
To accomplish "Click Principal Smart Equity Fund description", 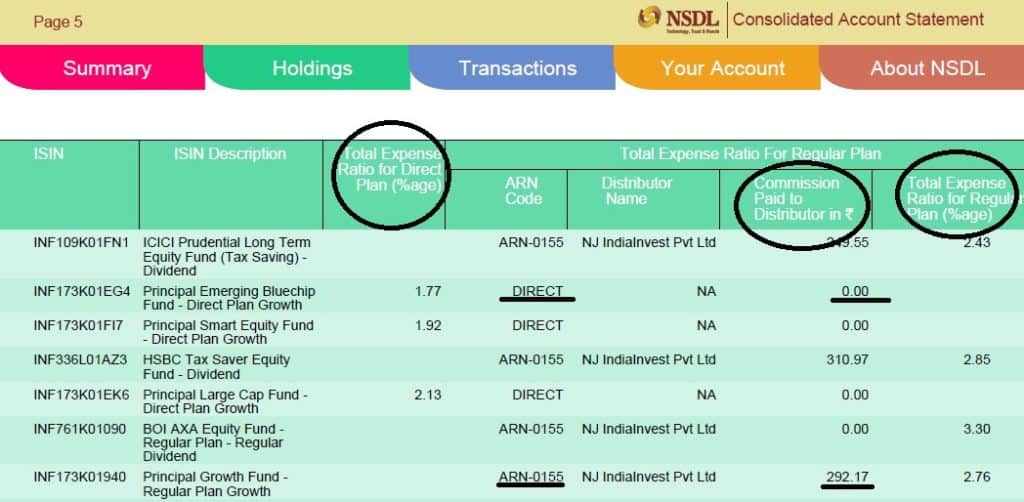I will 228,332.
